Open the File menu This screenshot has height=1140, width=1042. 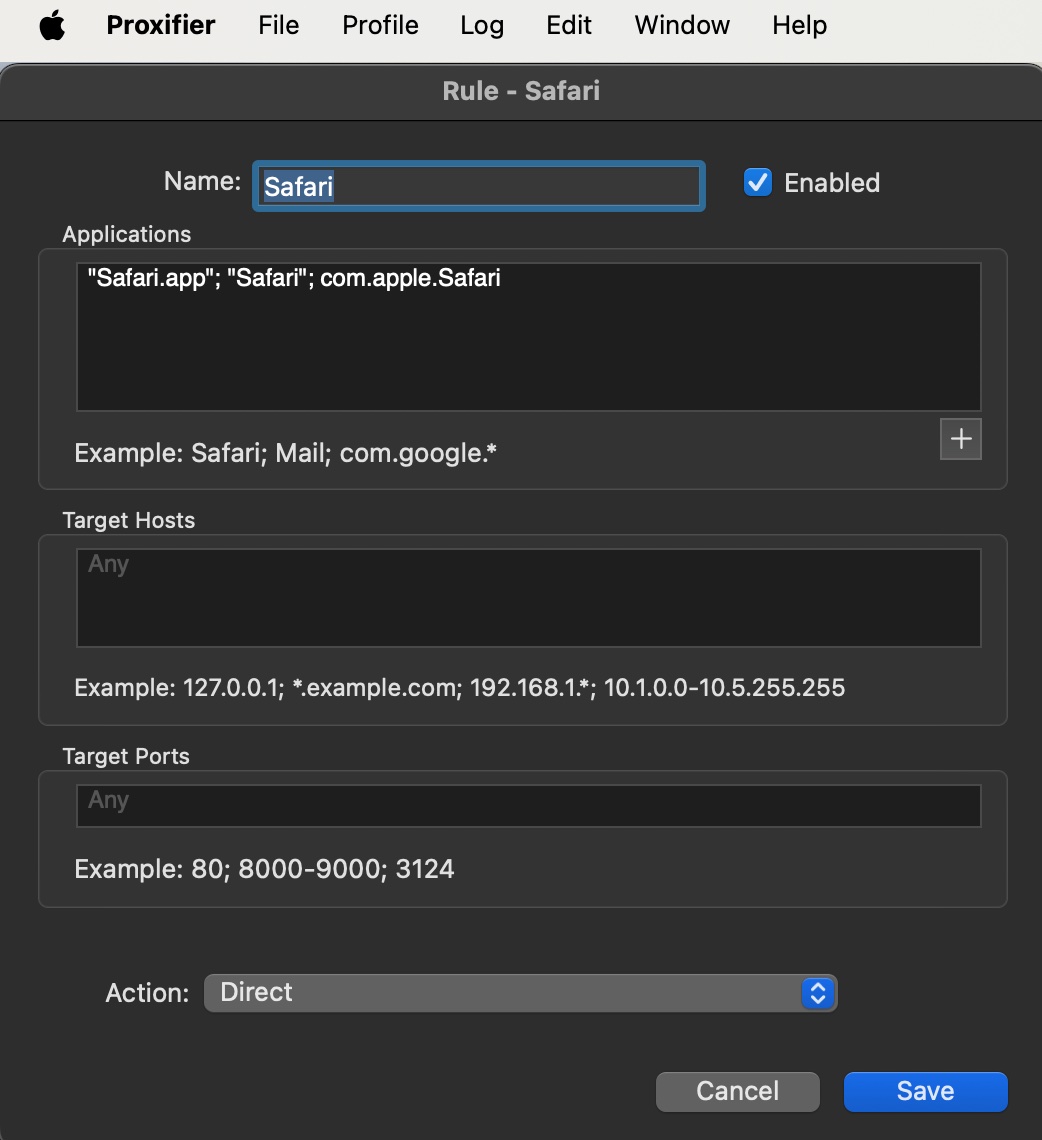278,26
